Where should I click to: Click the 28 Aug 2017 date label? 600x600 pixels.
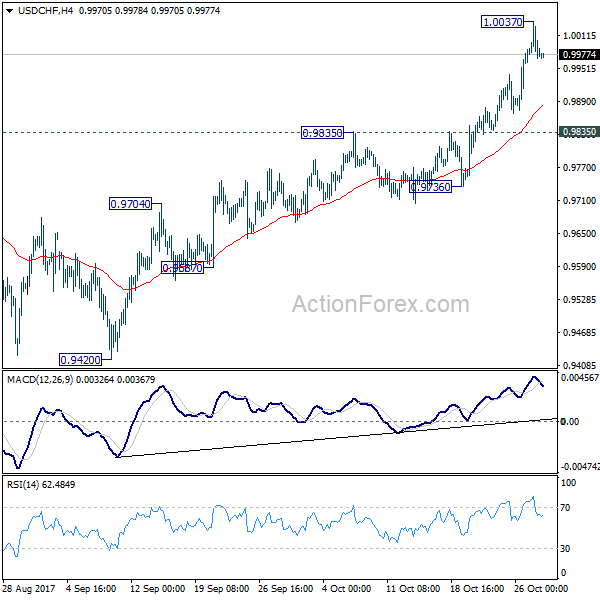tap(29, 588)
